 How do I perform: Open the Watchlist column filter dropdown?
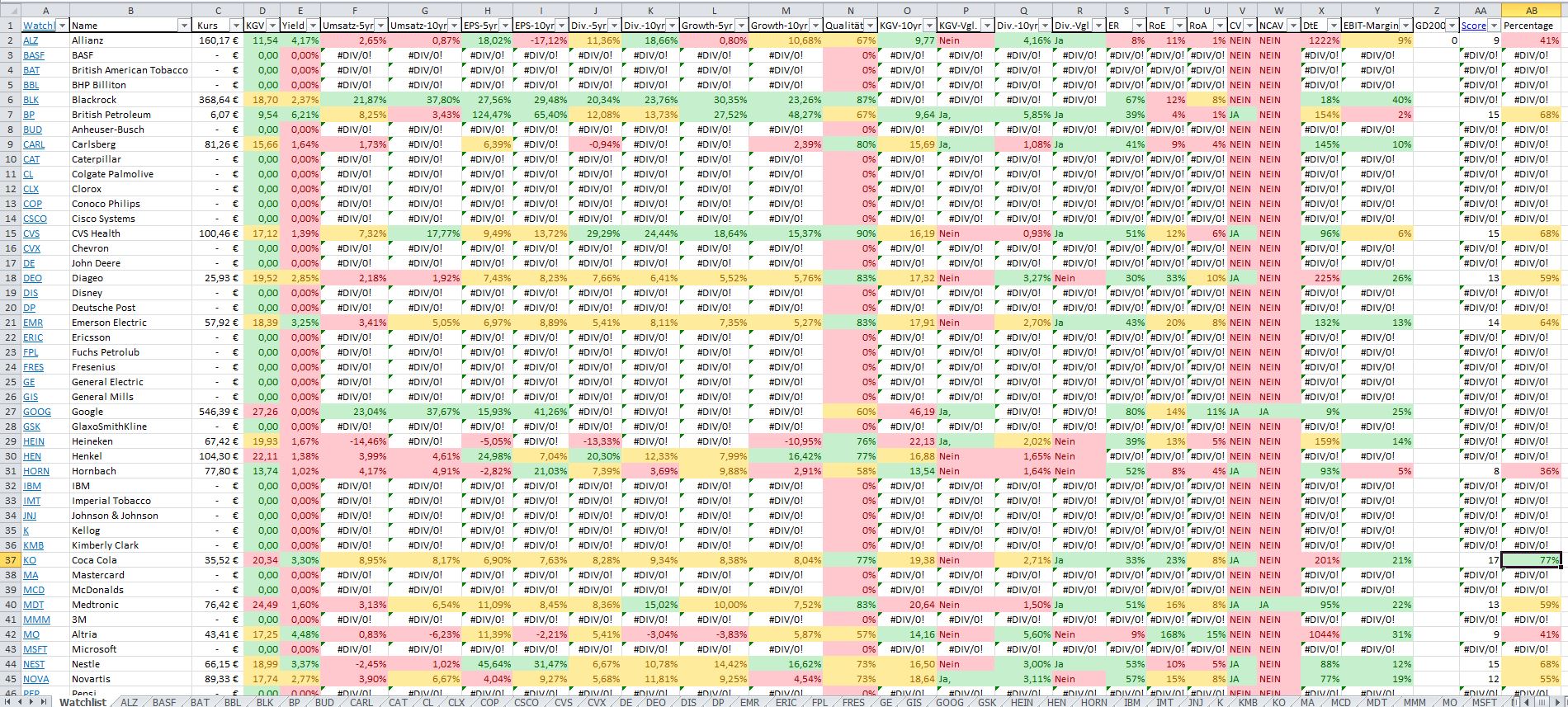point(62,26)
